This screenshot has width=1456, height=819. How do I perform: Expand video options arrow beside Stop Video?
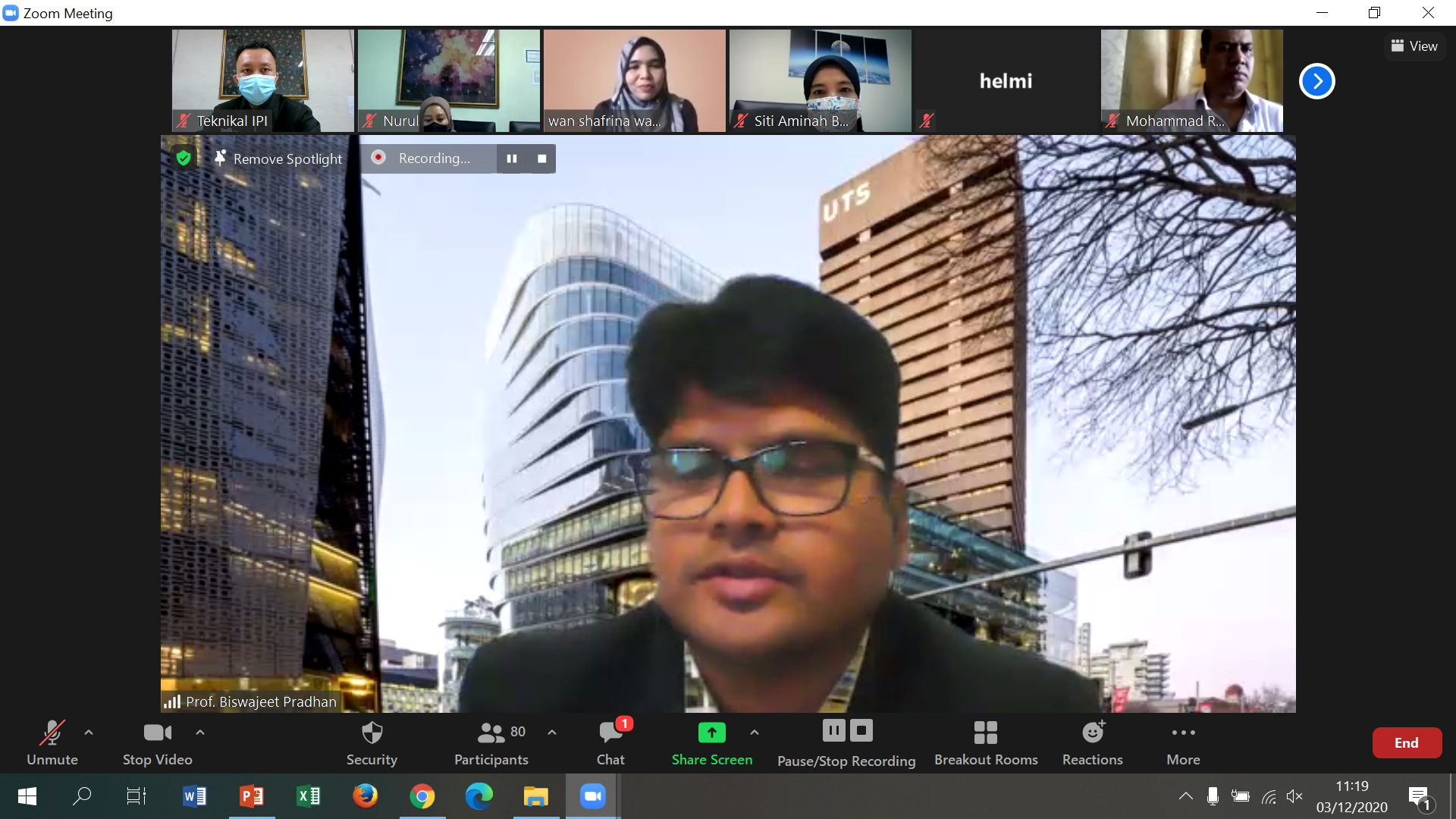(x=200, y=733)
